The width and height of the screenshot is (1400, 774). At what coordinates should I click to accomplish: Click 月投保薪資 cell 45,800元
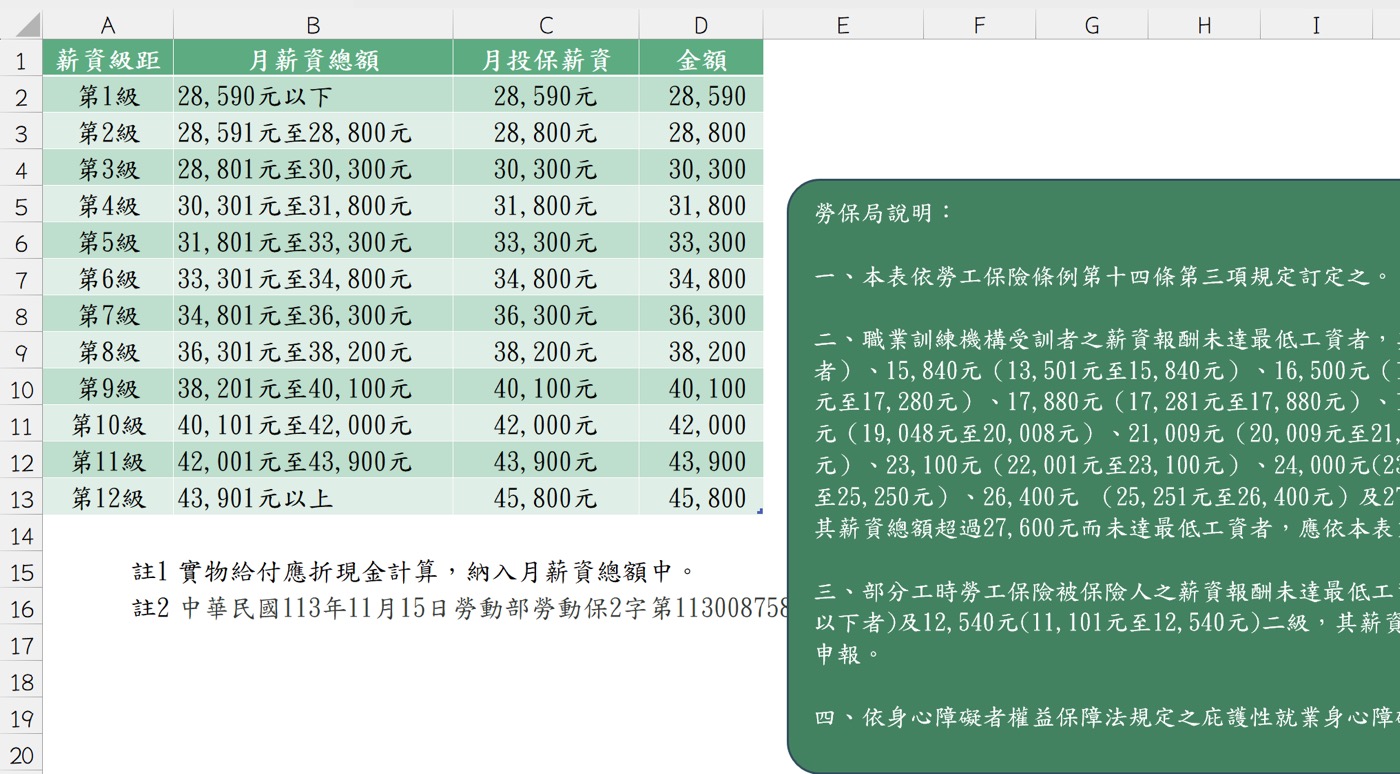coord(546,498)
